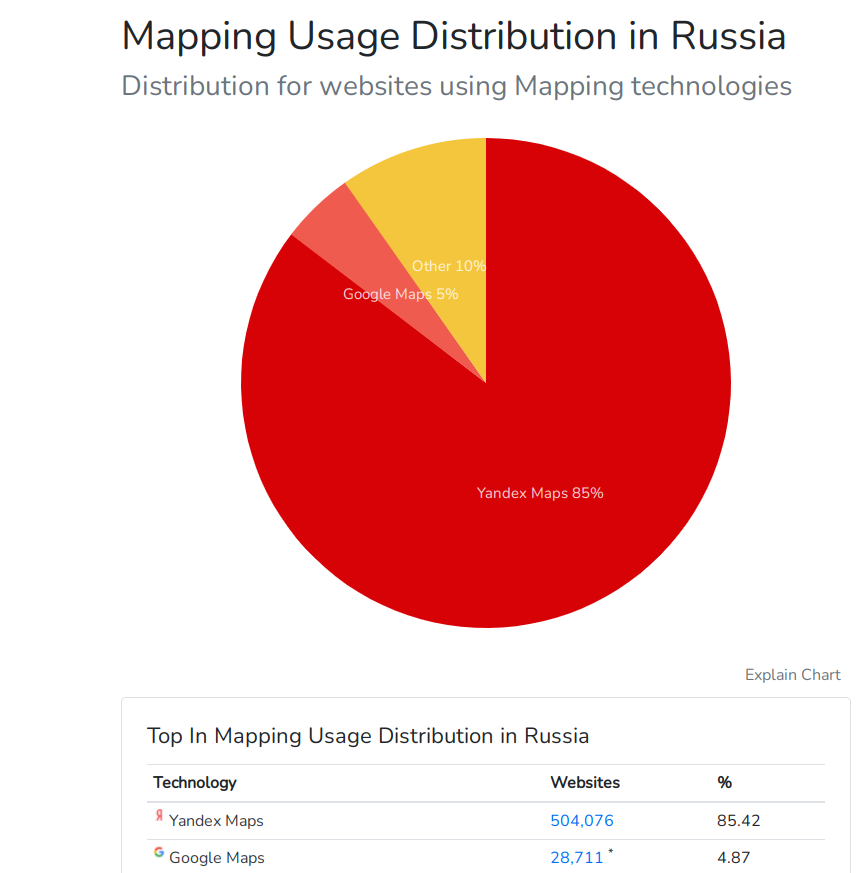This screenshot has height=873, width=866.
Task: Click the % column header
Action: point(725,783)
